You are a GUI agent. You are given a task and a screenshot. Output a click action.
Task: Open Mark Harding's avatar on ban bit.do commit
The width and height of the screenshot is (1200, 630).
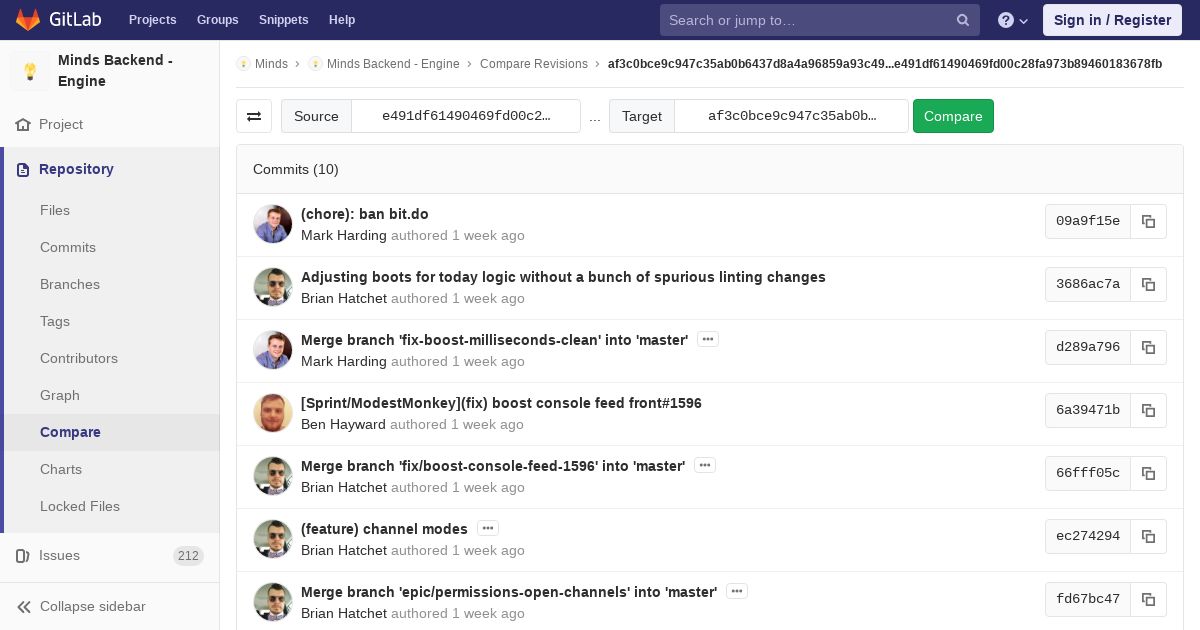click(x=273, y=224)
